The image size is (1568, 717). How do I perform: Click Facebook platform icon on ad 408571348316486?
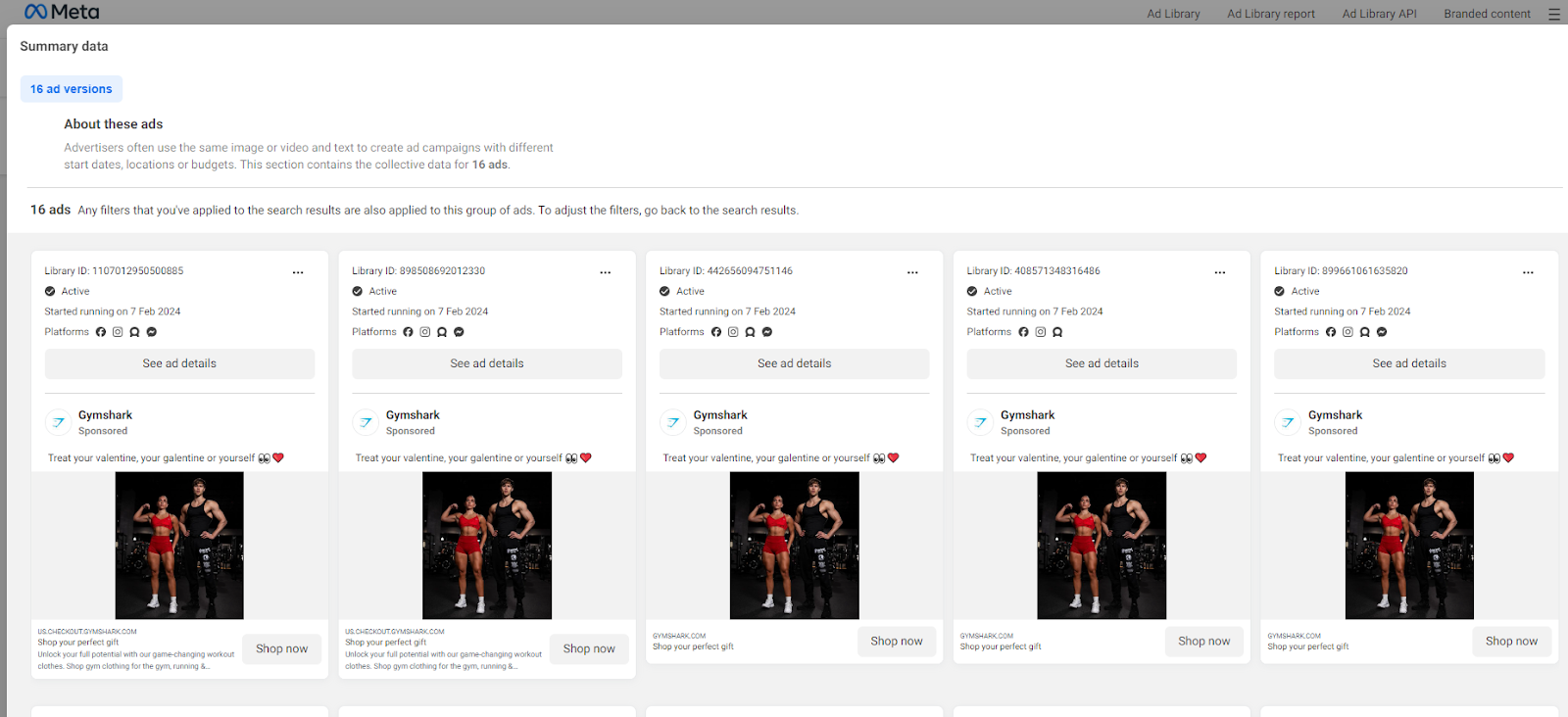[1024, 332]
